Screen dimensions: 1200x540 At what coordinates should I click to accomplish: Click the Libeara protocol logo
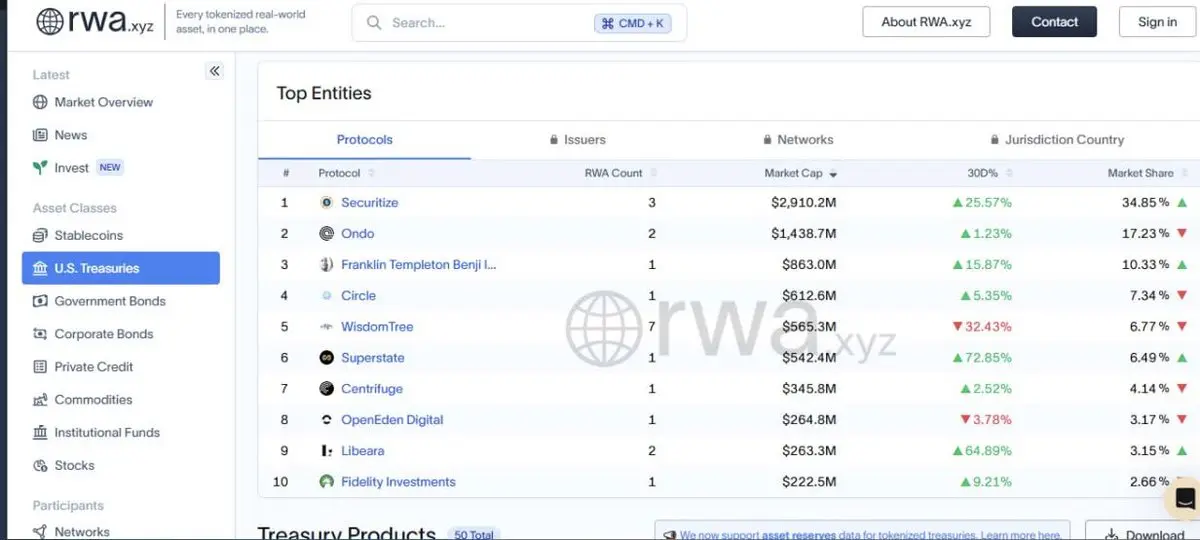[326, 451]
